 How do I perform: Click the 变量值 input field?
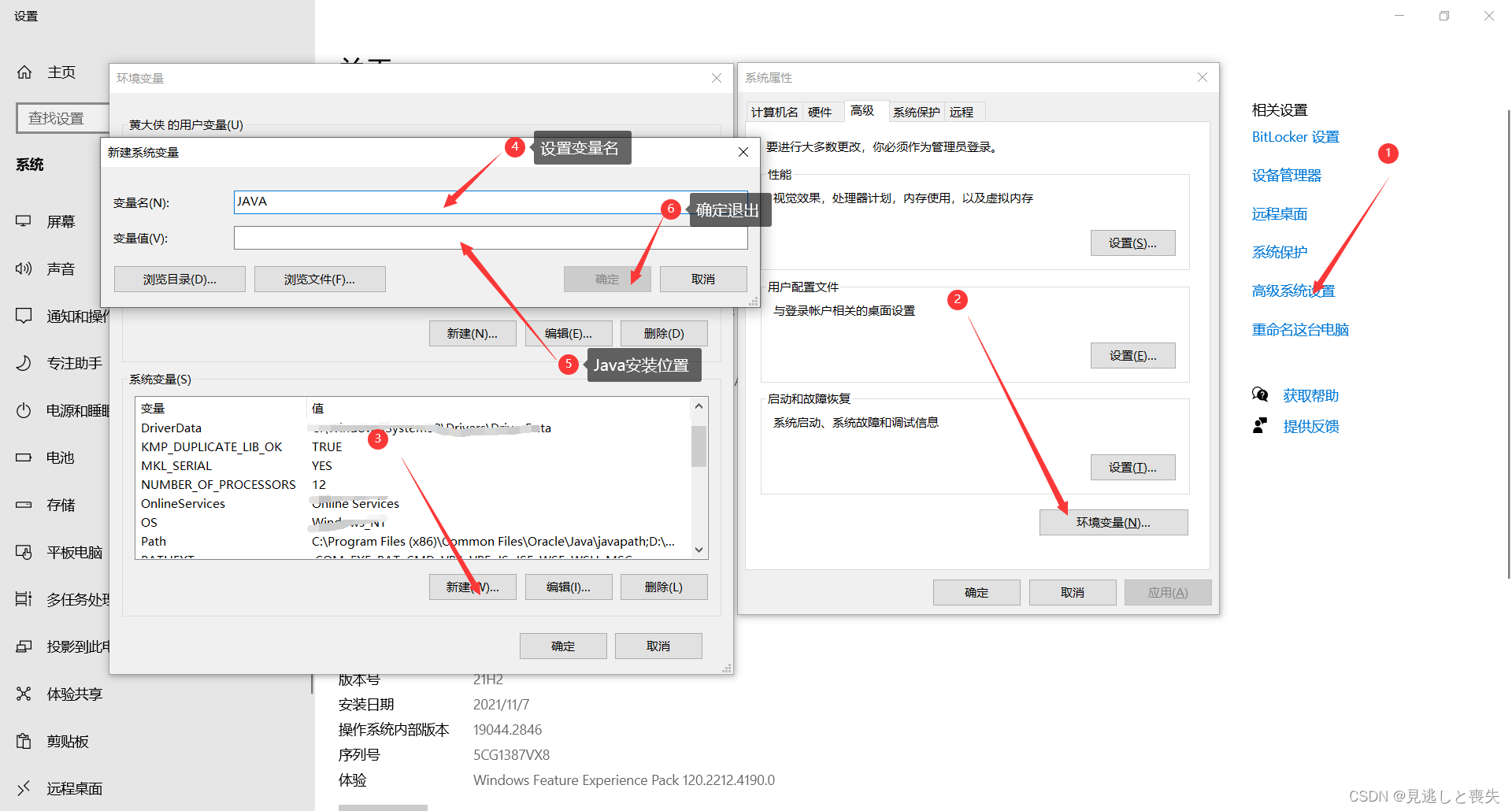tap(490, 238)
